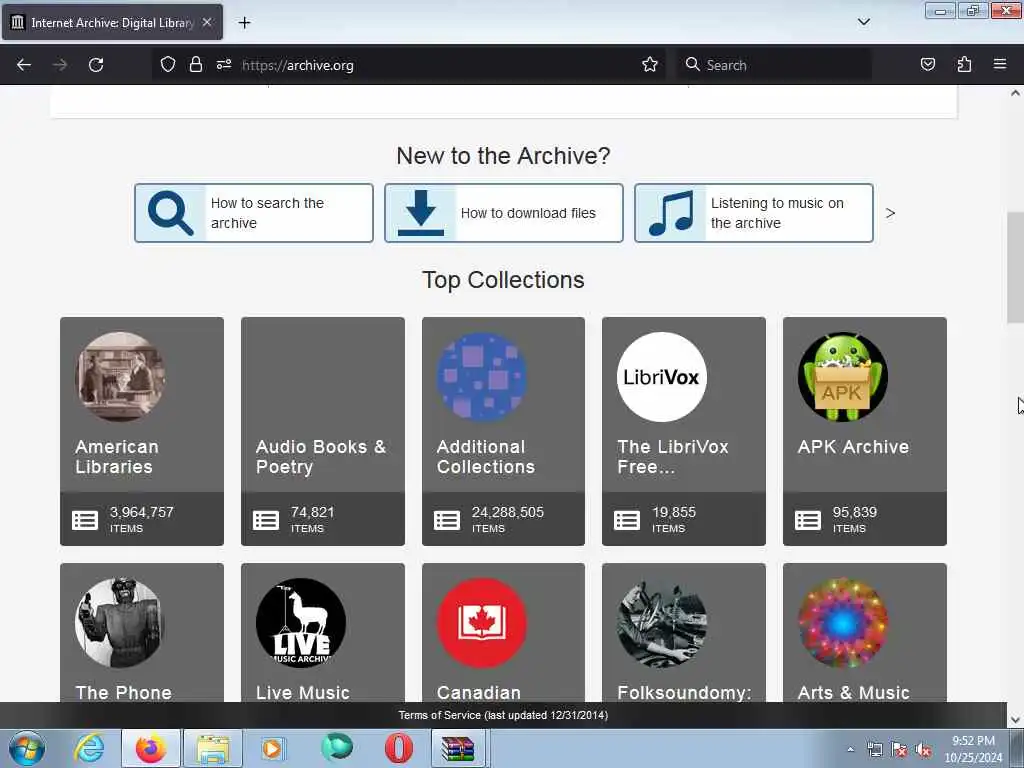1024x768 pixels.
Task: Click the New to the Archive? heading
Action: 503,156
